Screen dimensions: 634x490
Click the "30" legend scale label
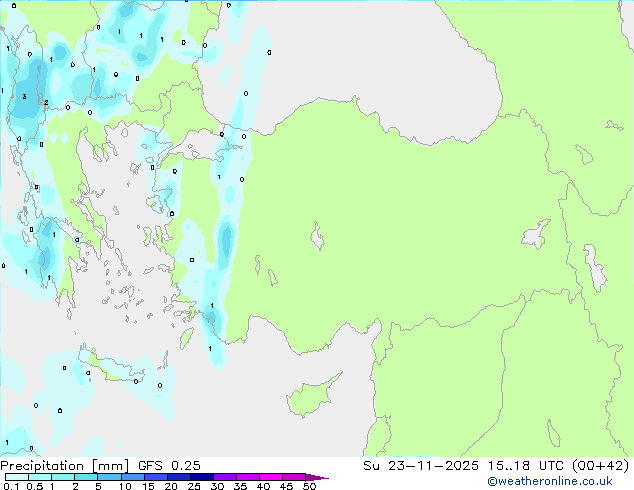click(x=217, y=486)
